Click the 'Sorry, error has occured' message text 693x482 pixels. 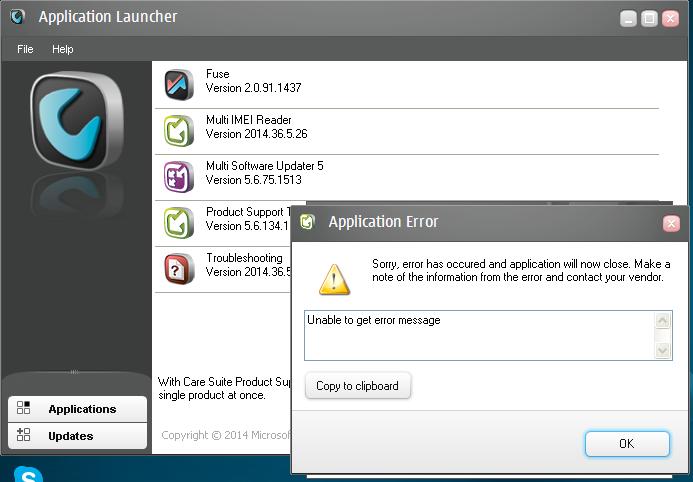pos(521,270)
